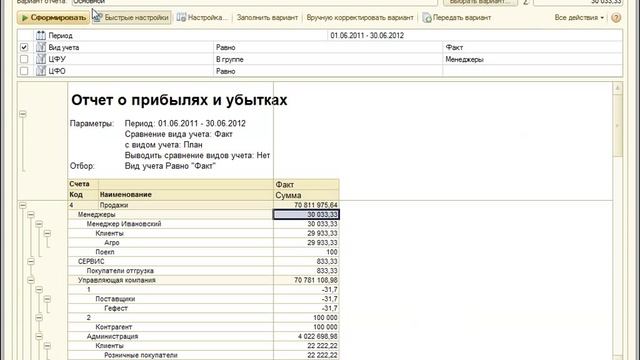Select the Розничные покупатели row name
640x360 pixels.
[x=140, y=356]
